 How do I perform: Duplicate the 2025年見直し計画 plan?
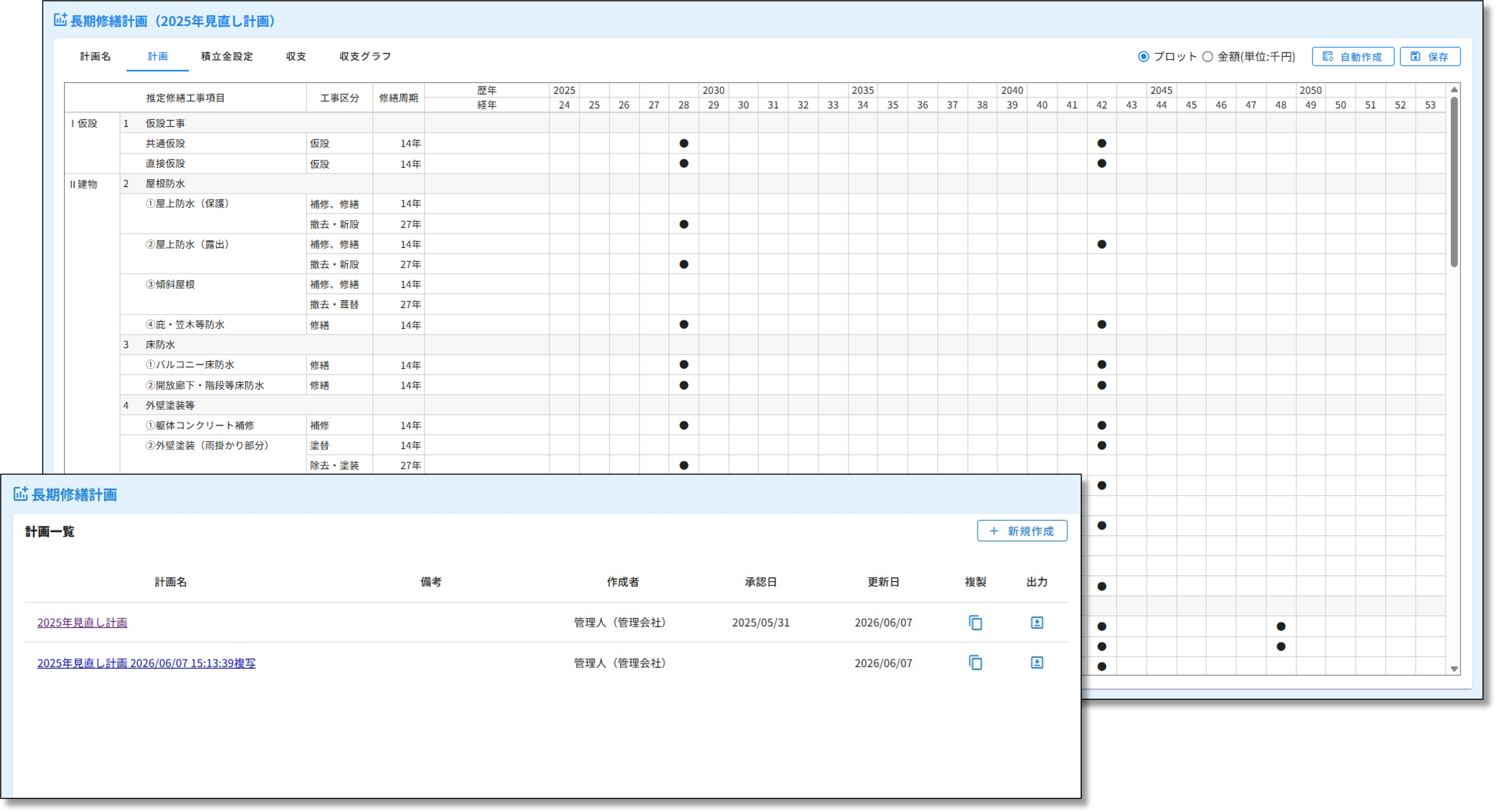[975, 623]
